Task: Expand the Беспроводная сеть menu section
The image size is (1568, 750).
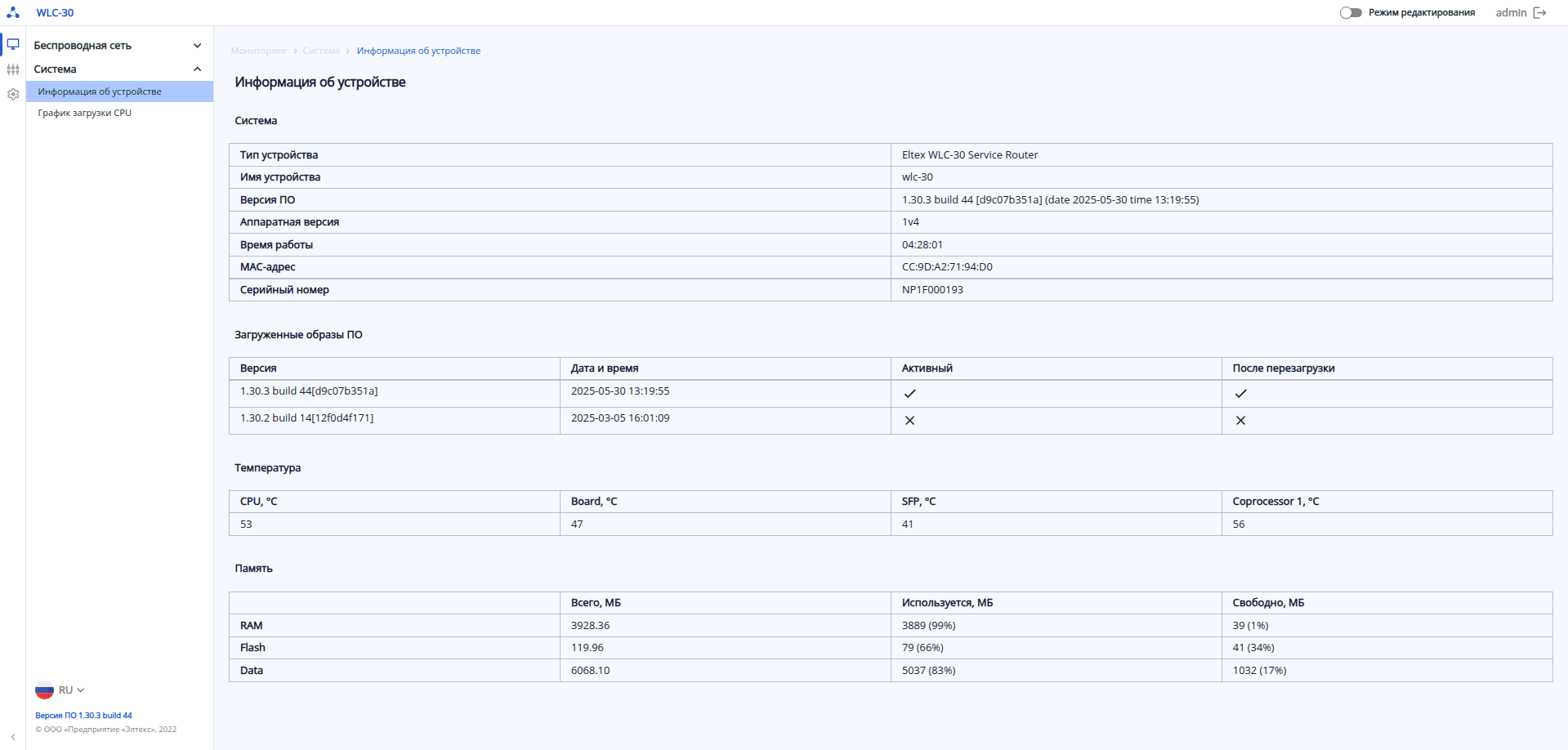Action: [197, 46]
